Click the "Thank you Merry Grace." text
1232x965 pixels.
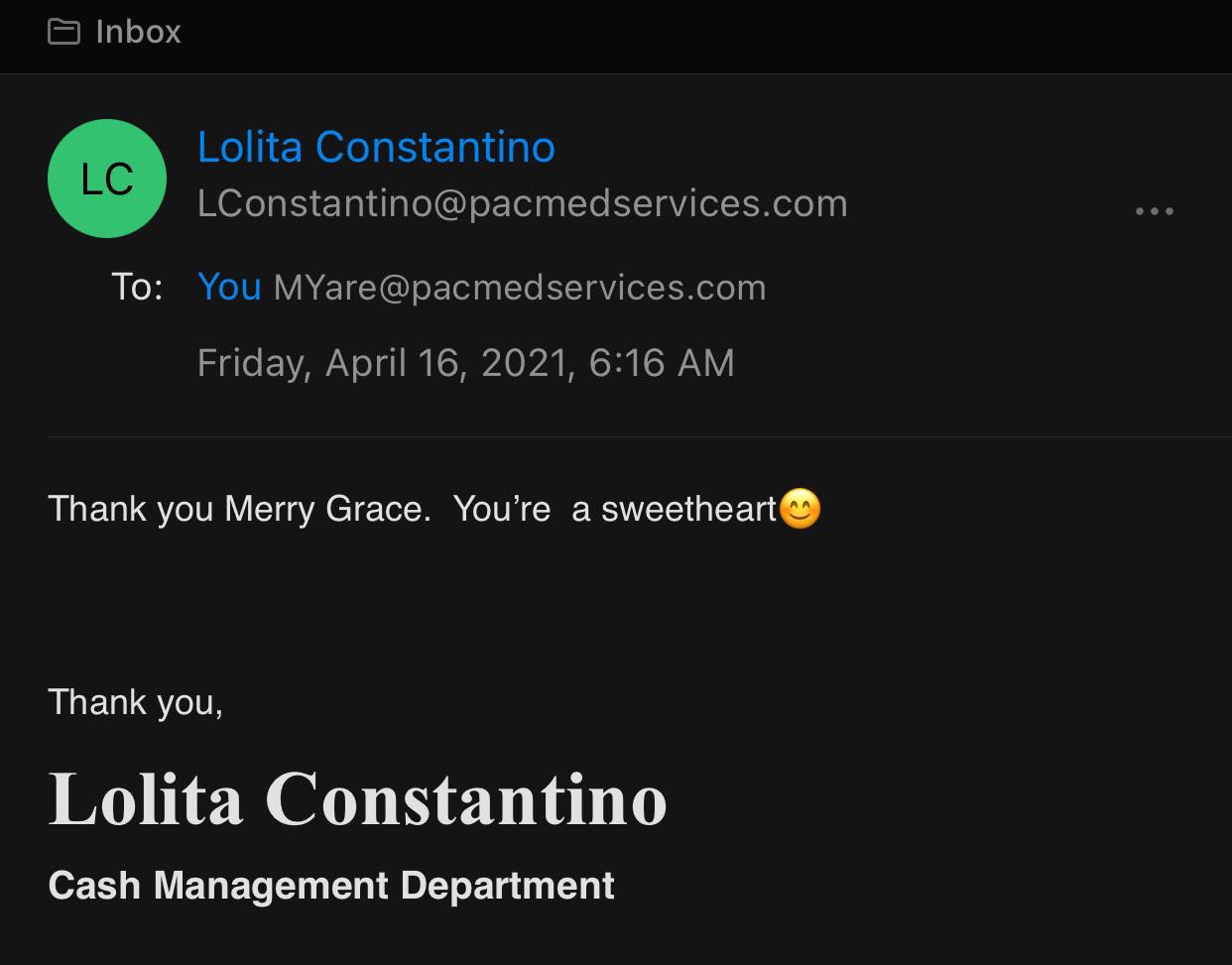coord(239,509)
